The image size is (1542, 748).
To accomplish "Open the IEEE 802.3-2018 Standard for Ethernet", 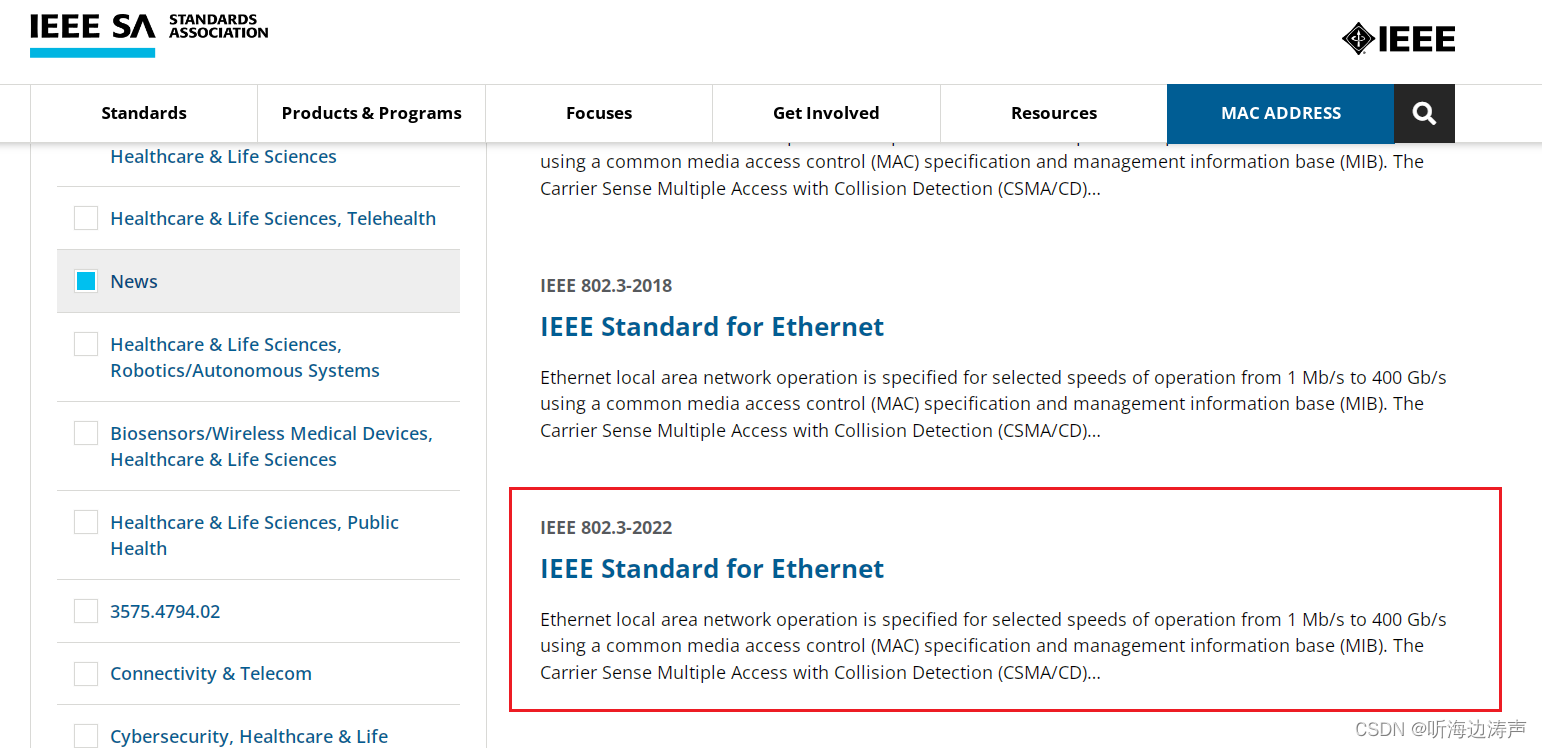I will [711, 326].
